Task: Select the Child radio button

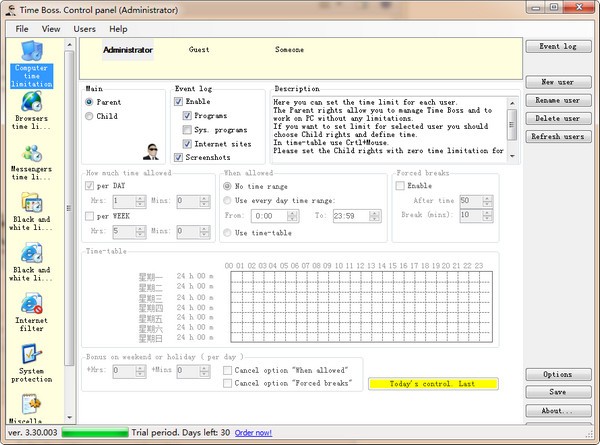Action: 90,116
